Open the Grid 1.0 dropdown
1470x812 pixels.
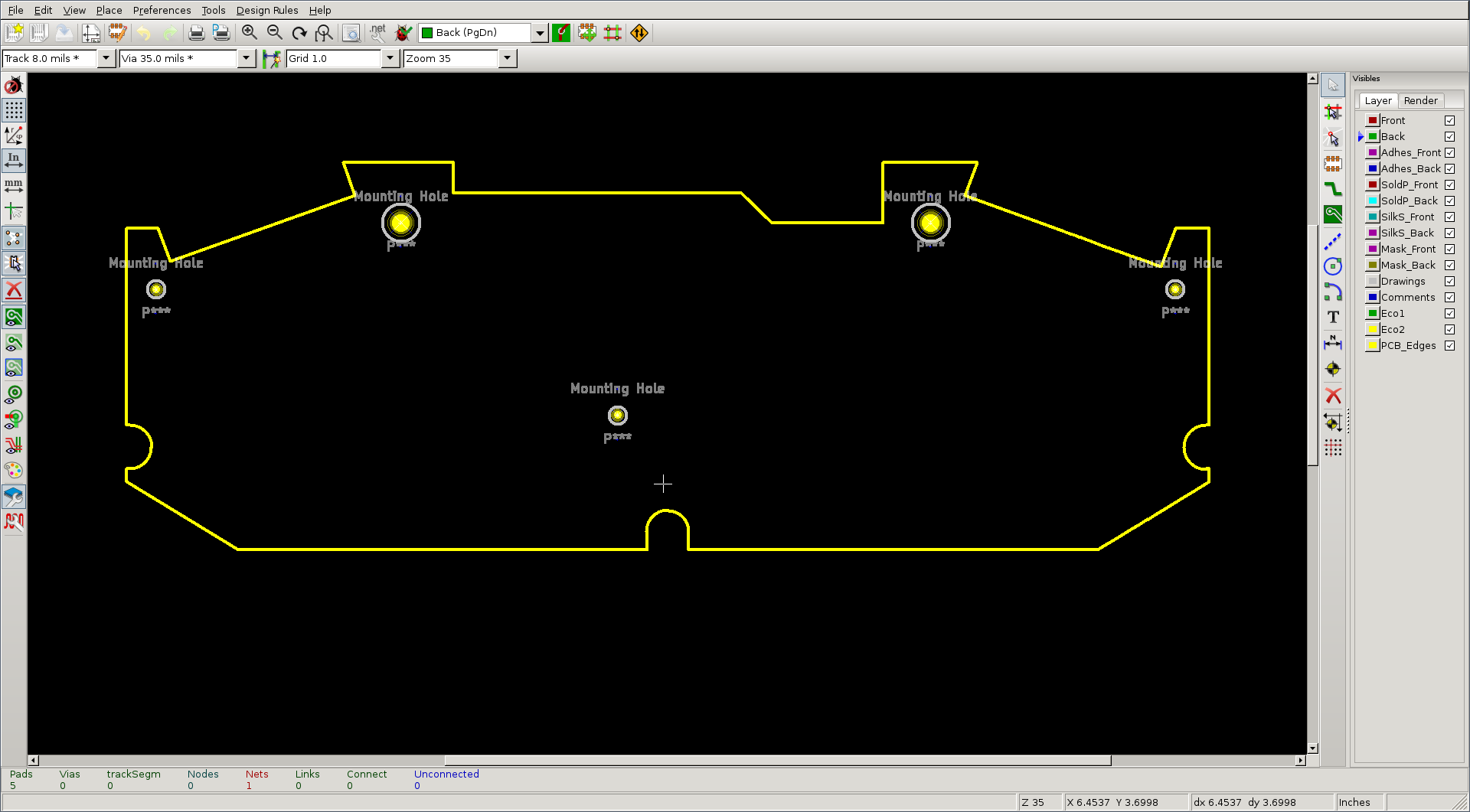tap(390, 58)
